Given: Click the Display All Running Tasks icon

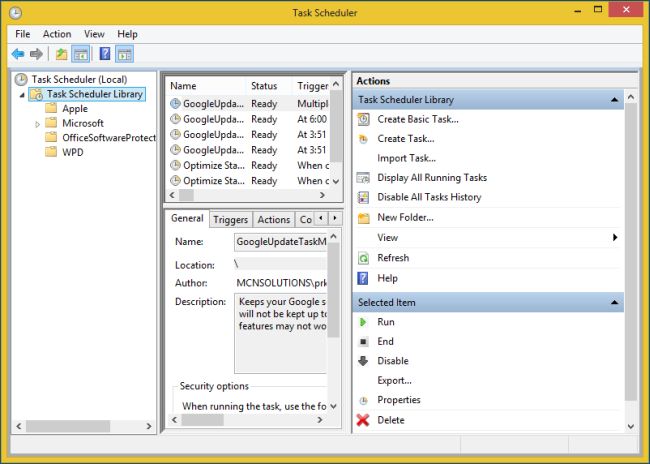Looking at the screenshot, I should [x=363, y=178].
